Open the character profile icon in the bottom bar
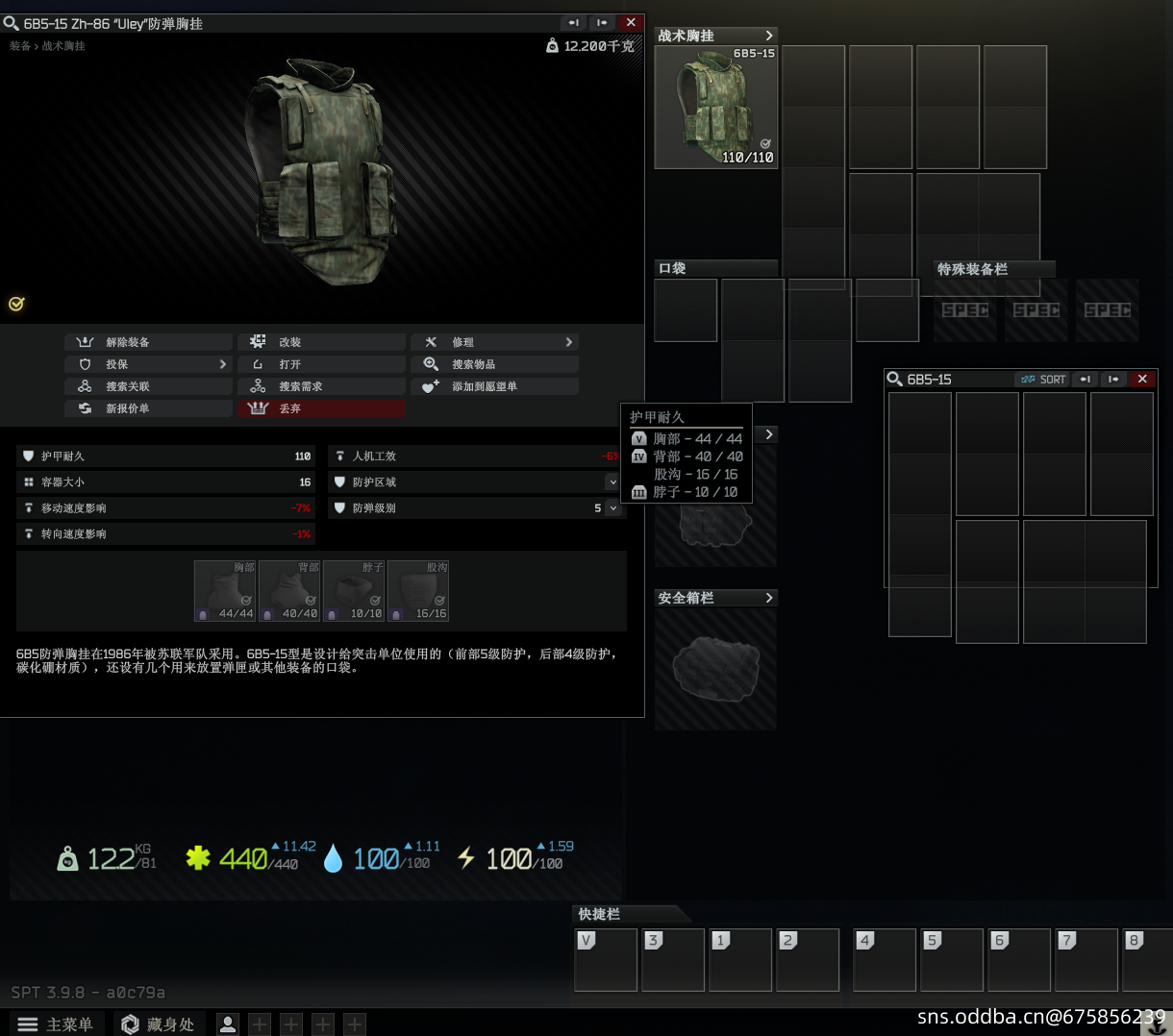Screen dimensions: 1173x1036 pyautogui.click(x=228, y=1024)
